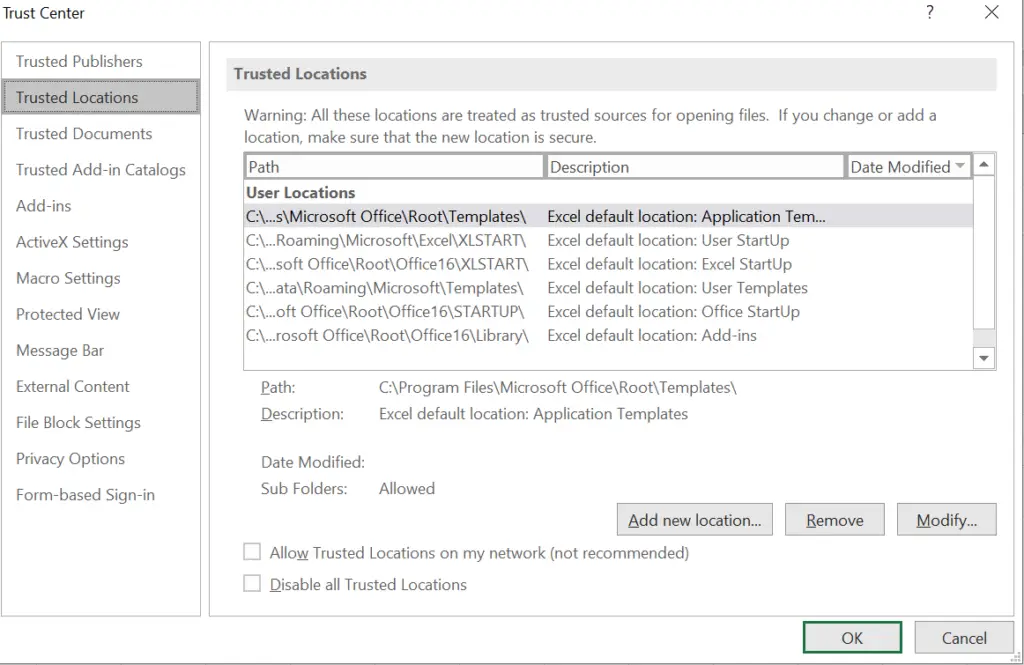The width and height of the screenshot is (1024, 665).
Task: Open Protected View settings
Action: [x=68, y=314]
